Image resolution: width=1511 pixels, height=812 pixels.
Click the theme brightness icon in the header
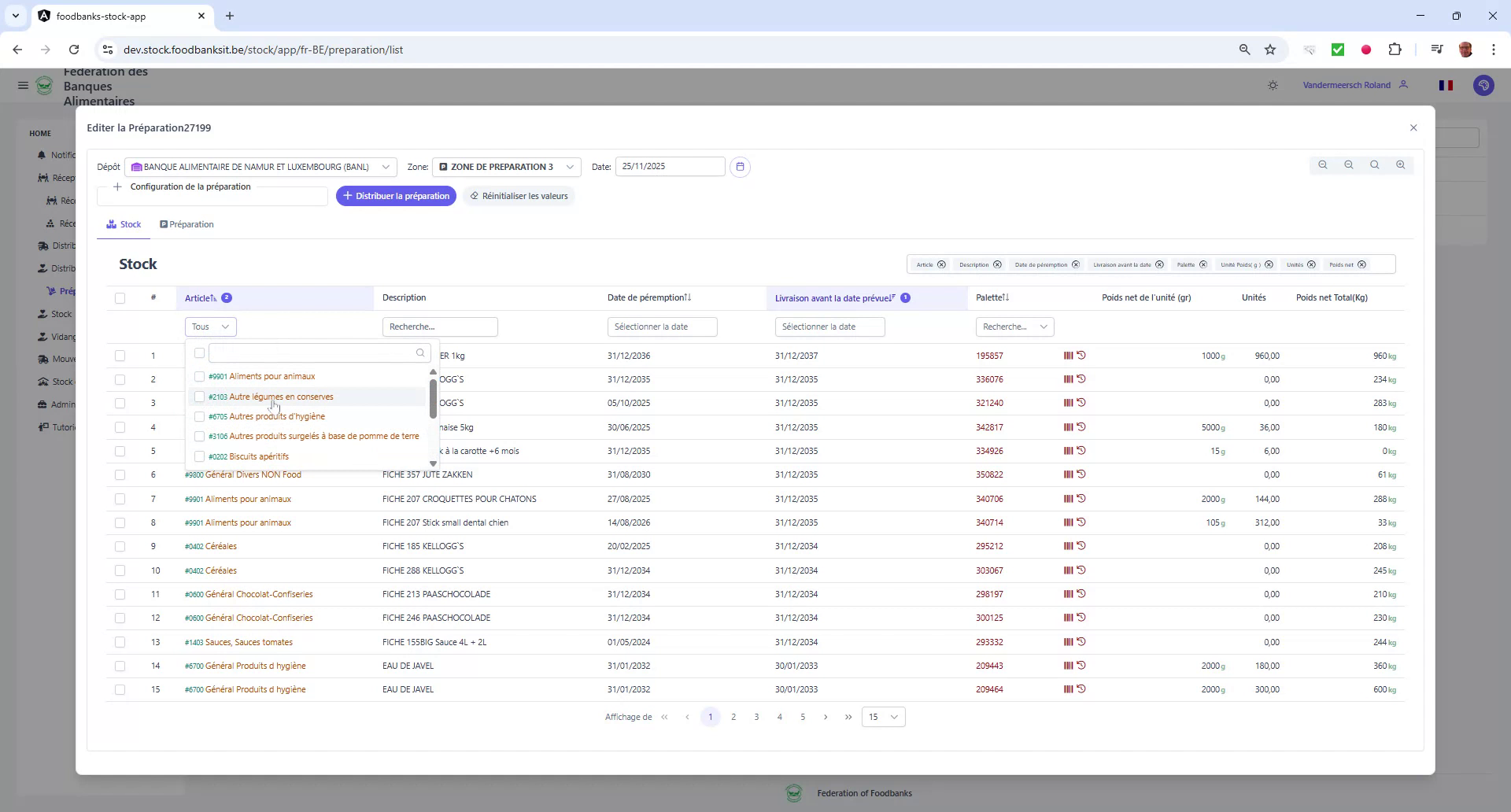click(1273, 84)
